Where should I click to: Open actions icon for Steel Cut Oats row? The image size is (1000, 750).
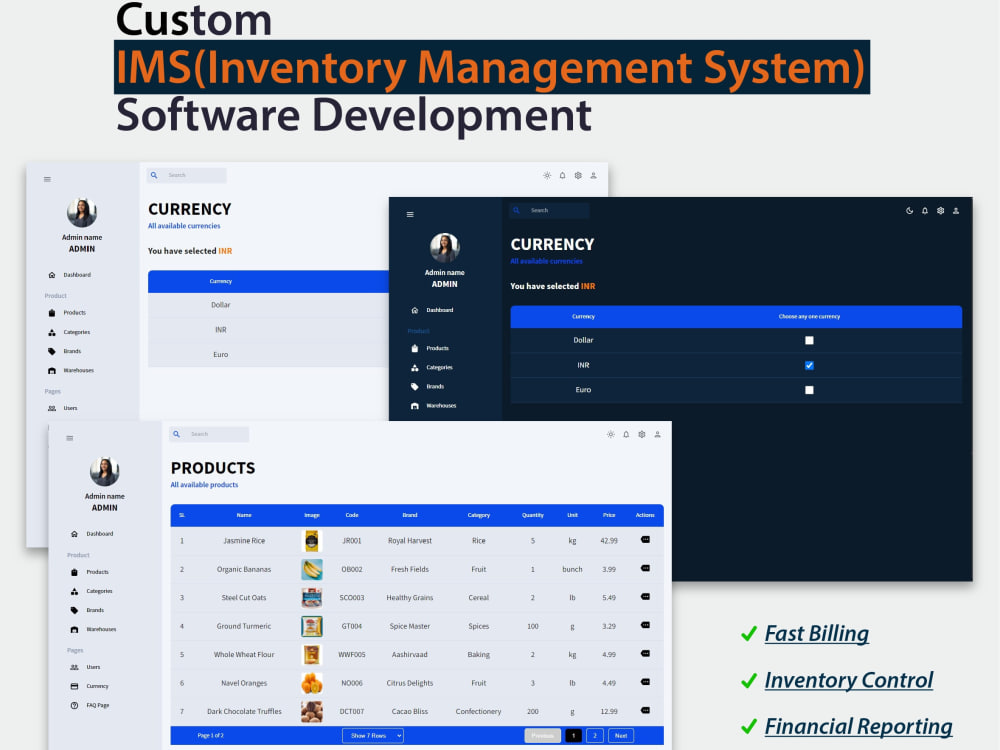click(x=645, y=597)
